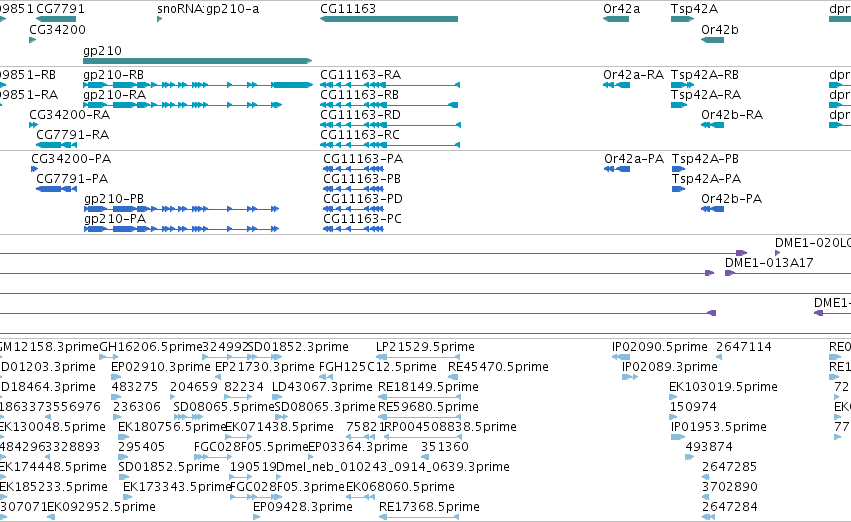
Task: Select the CG7791 gene feature
Action: click(56, 19)
